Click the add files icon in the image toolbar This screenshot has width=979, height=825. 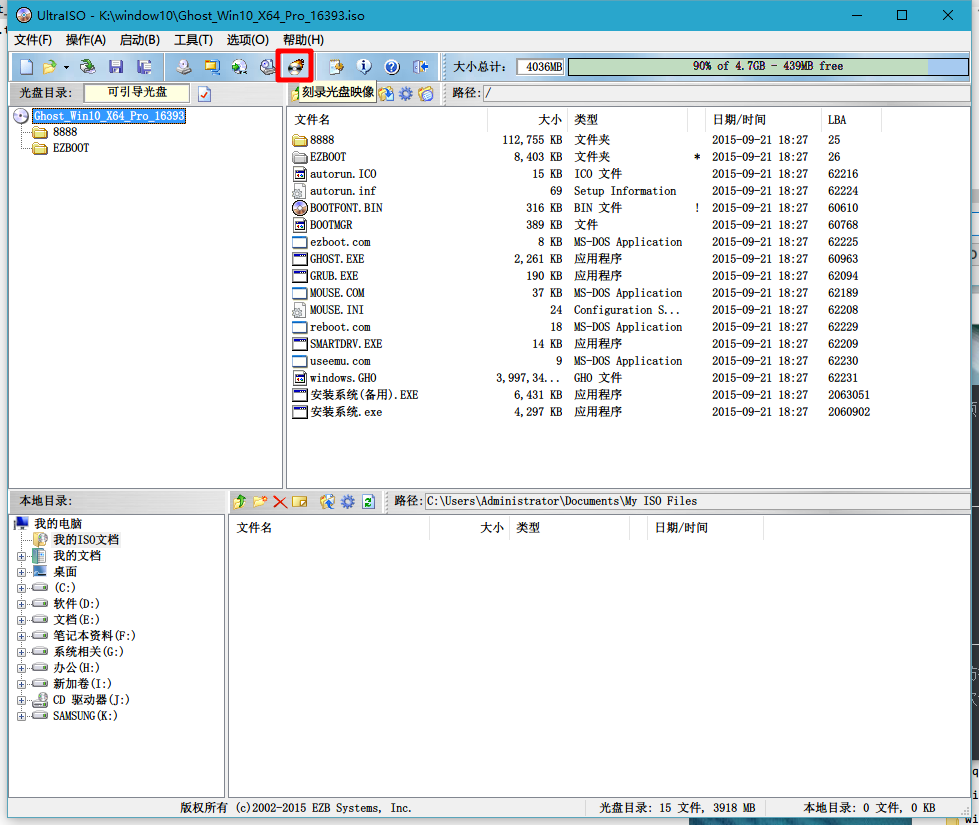(x=386, y=94)
